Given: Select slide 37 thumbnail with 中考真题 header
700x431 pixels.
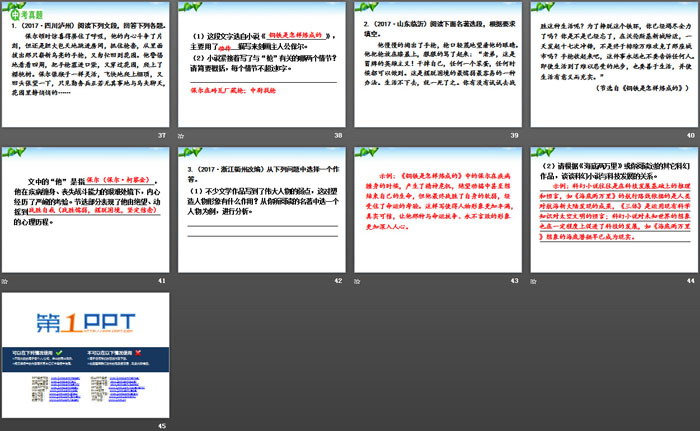Looking at the screenshot, I should 85,64.
